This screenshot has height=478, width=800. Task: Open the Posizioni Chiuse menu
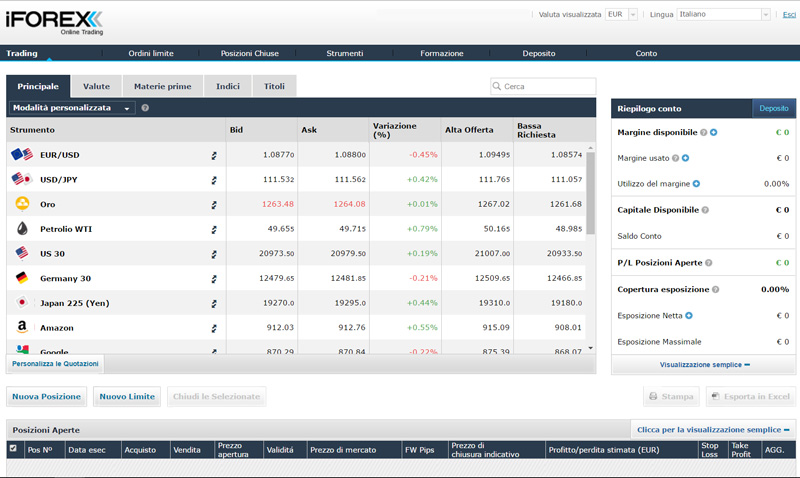click(249, 53)
